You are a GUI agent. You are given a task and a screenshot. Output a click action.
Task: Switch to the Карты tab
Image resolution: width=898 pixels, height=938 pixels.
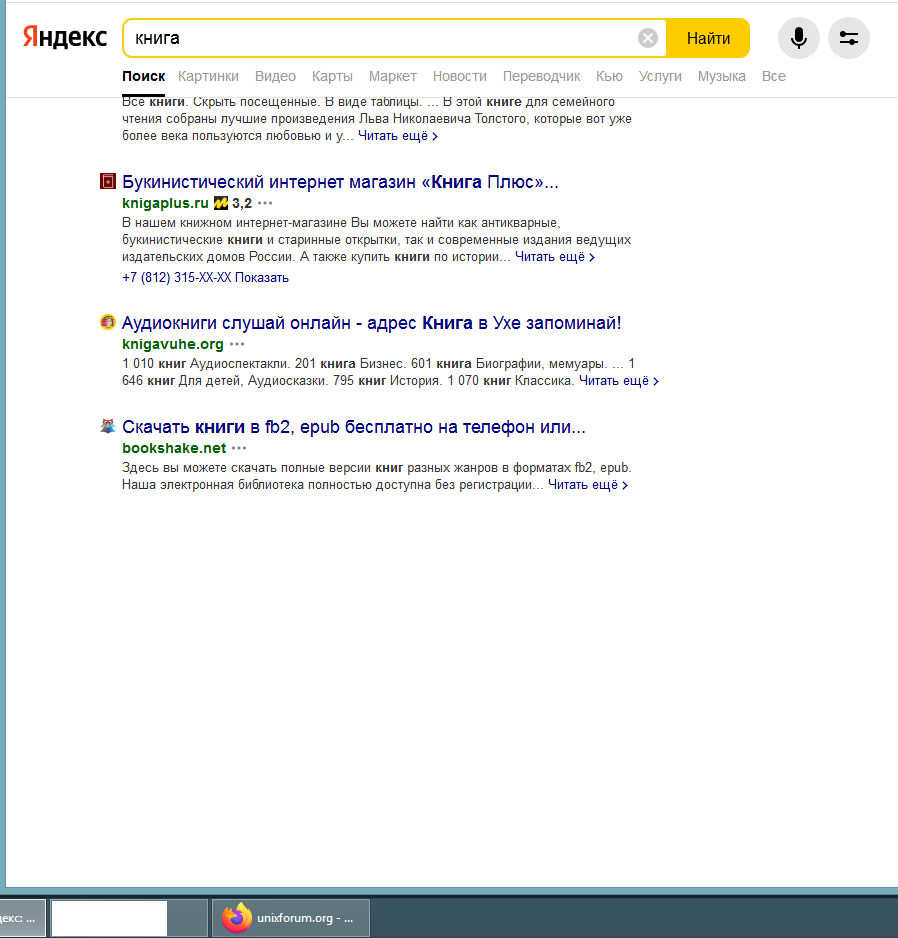(x=332, y=77)
